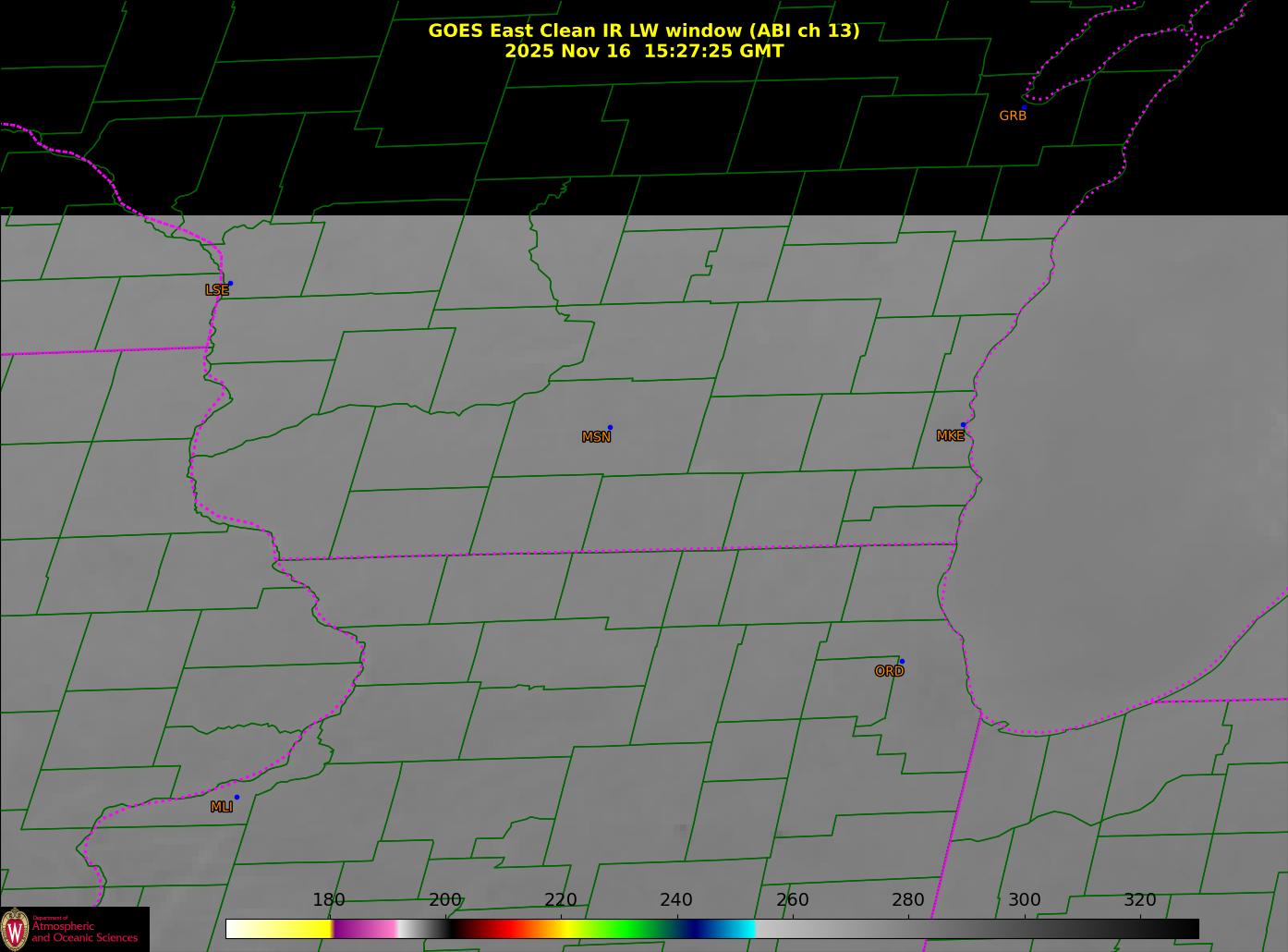Click the LSE station marker

tap(230, 283)
